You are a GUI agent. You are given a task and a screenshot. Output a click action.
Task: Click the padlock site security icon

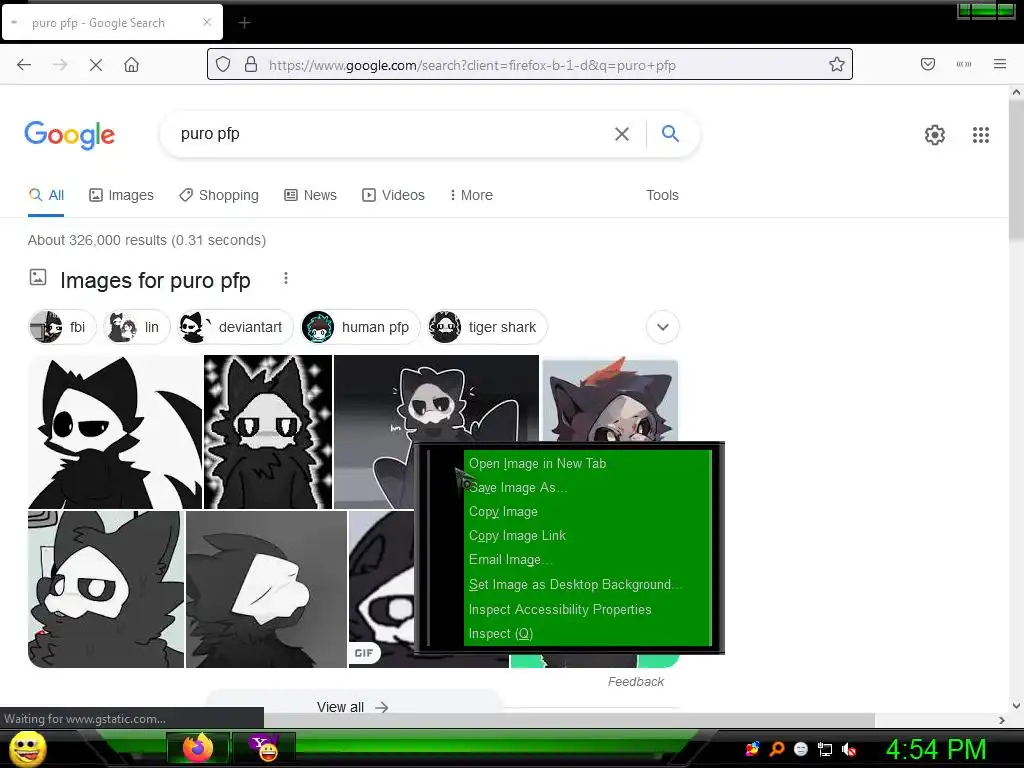coord(251,65)
